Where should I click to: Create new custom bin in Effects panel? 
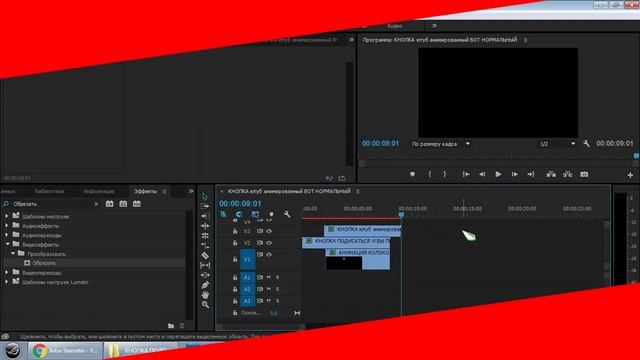[x=171, y=326]
